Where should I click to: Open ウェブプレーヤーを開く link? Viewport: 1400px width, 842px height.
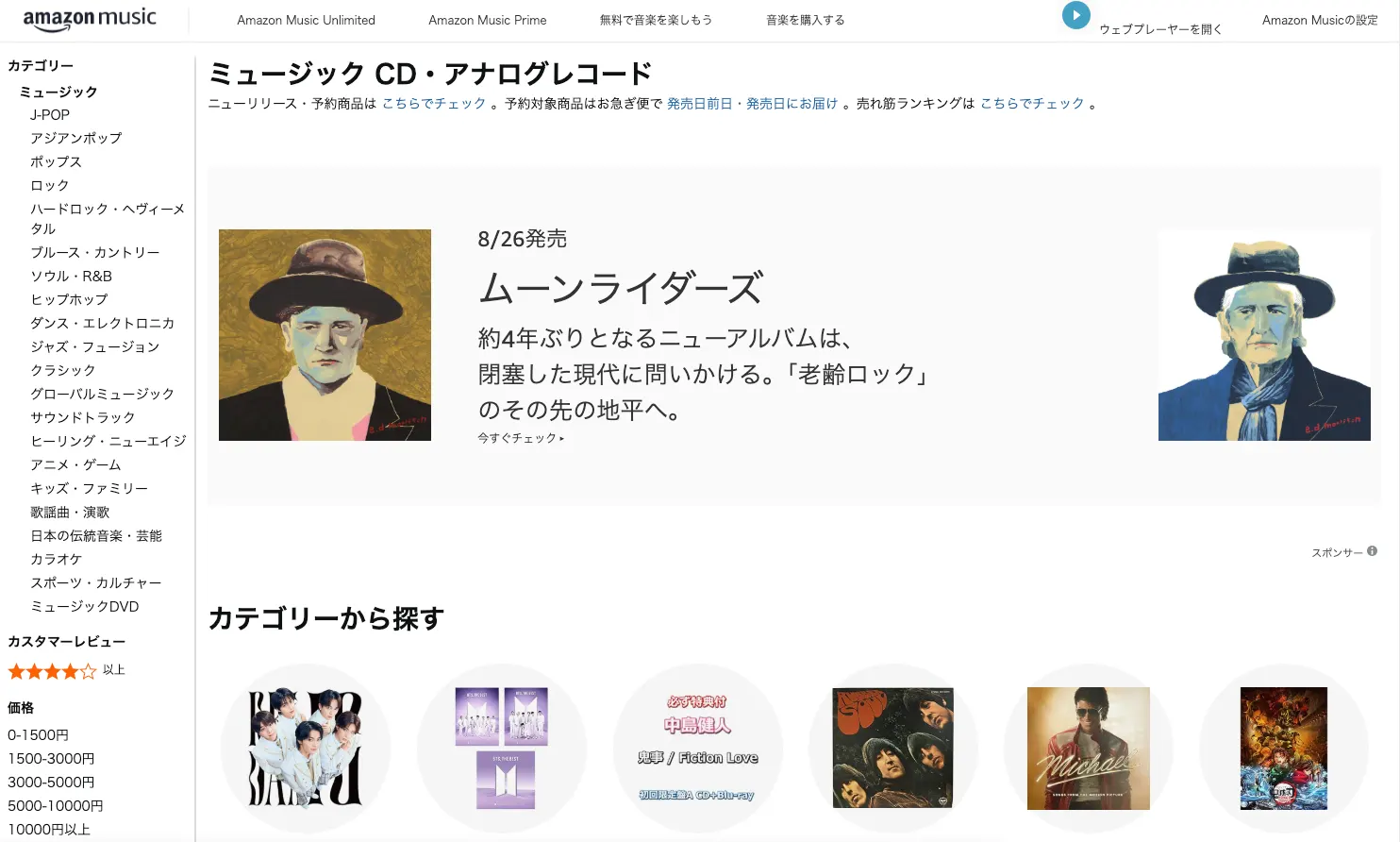1160,29
